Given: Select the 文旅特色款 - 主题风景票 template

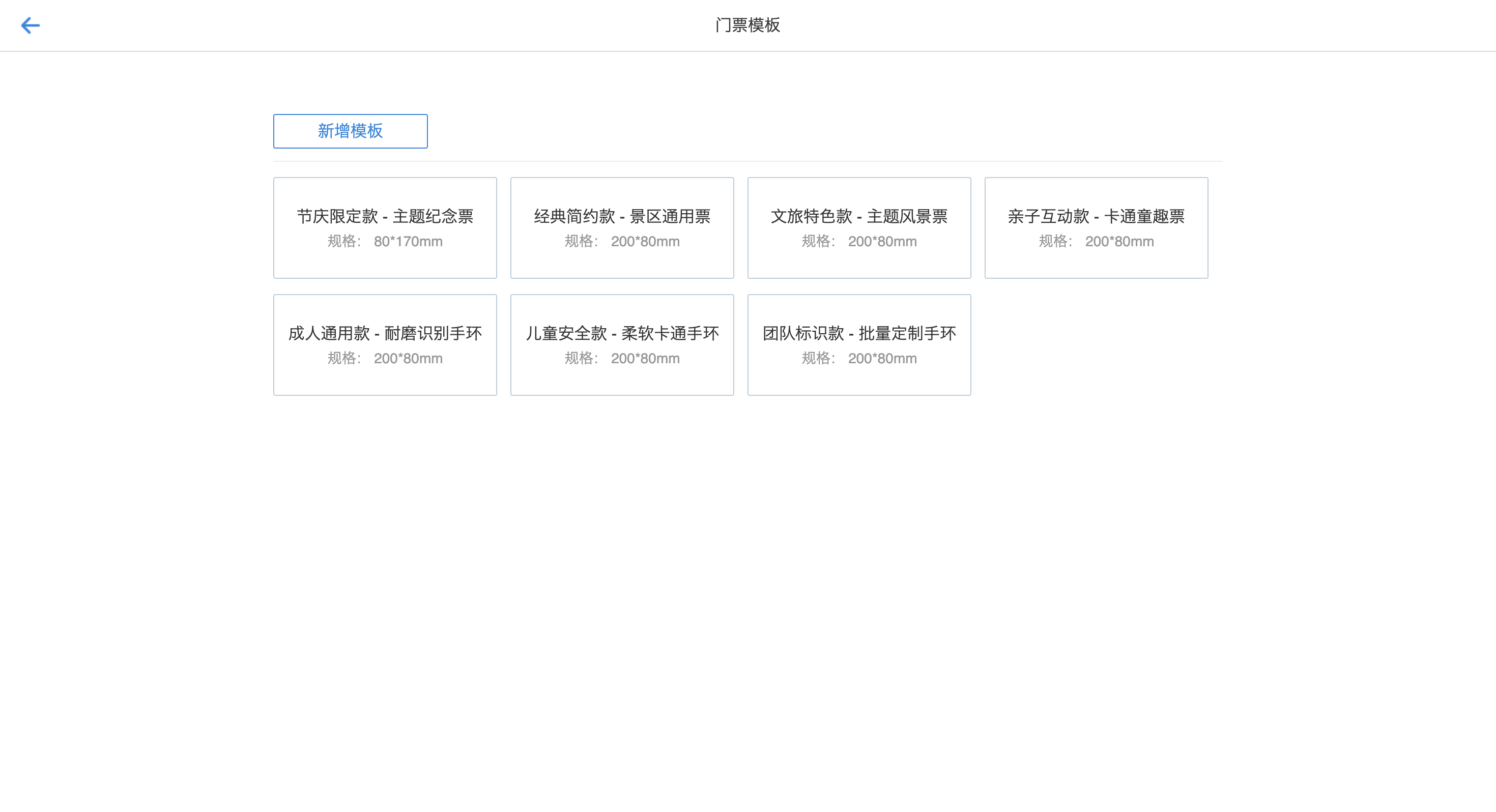Looking at the screenshot, I should click(859, 227).
